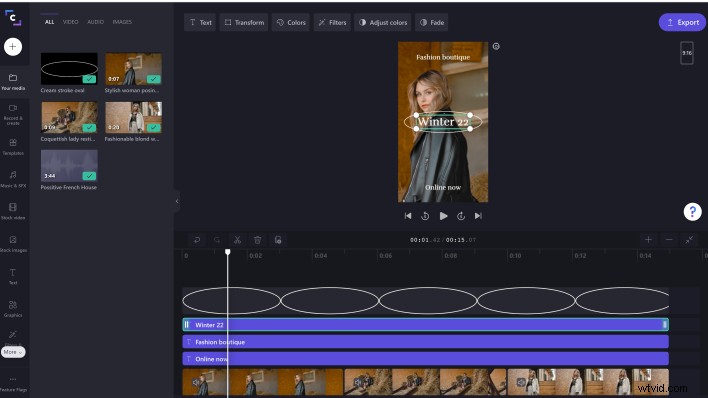Open the Music & SFX sidebar section
The height and width of the screenshot is (398, 708).
[13, 179]
